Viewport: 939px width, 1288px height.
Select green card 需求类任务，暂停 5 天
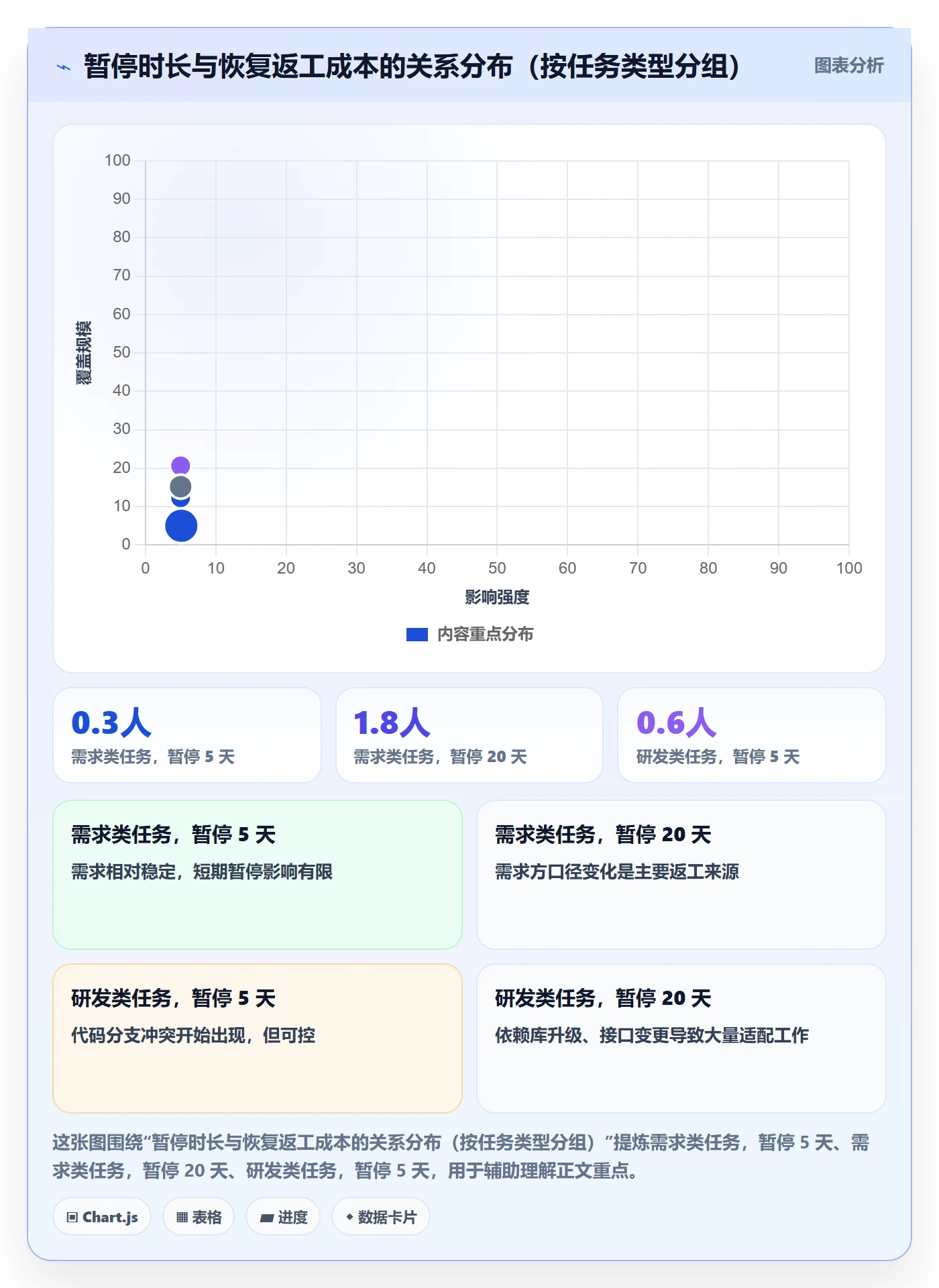(x=258, y=875)
